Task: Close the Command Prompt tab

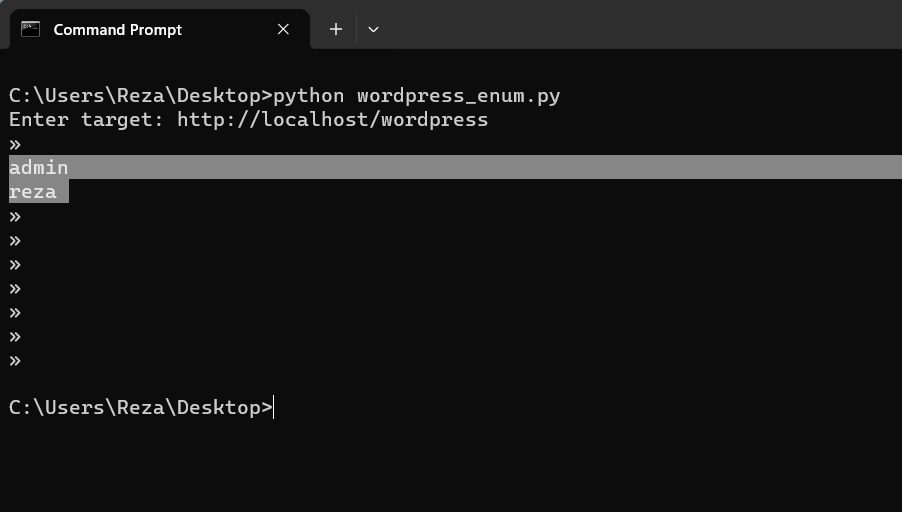Action: tap(283, 29)
